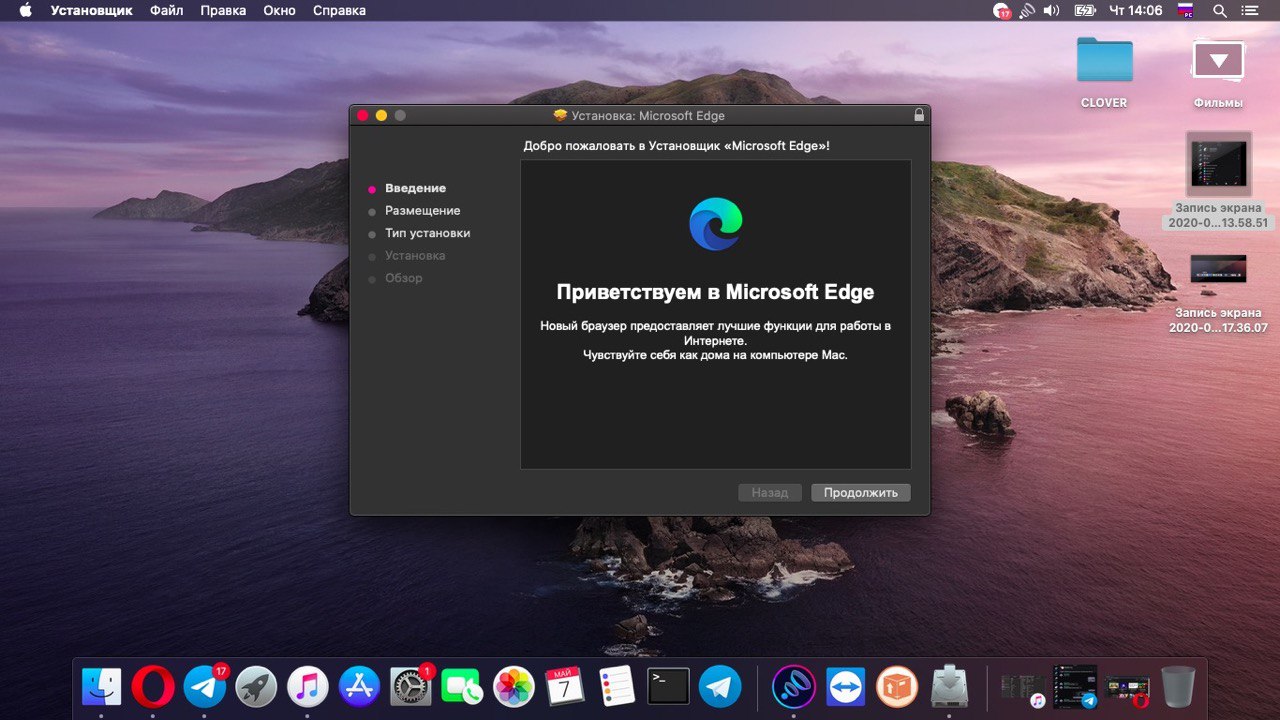Viewport: 1280px width, 720px height.
Task: Minimize the installer window with yellow button
Action: tap(381, 116)
